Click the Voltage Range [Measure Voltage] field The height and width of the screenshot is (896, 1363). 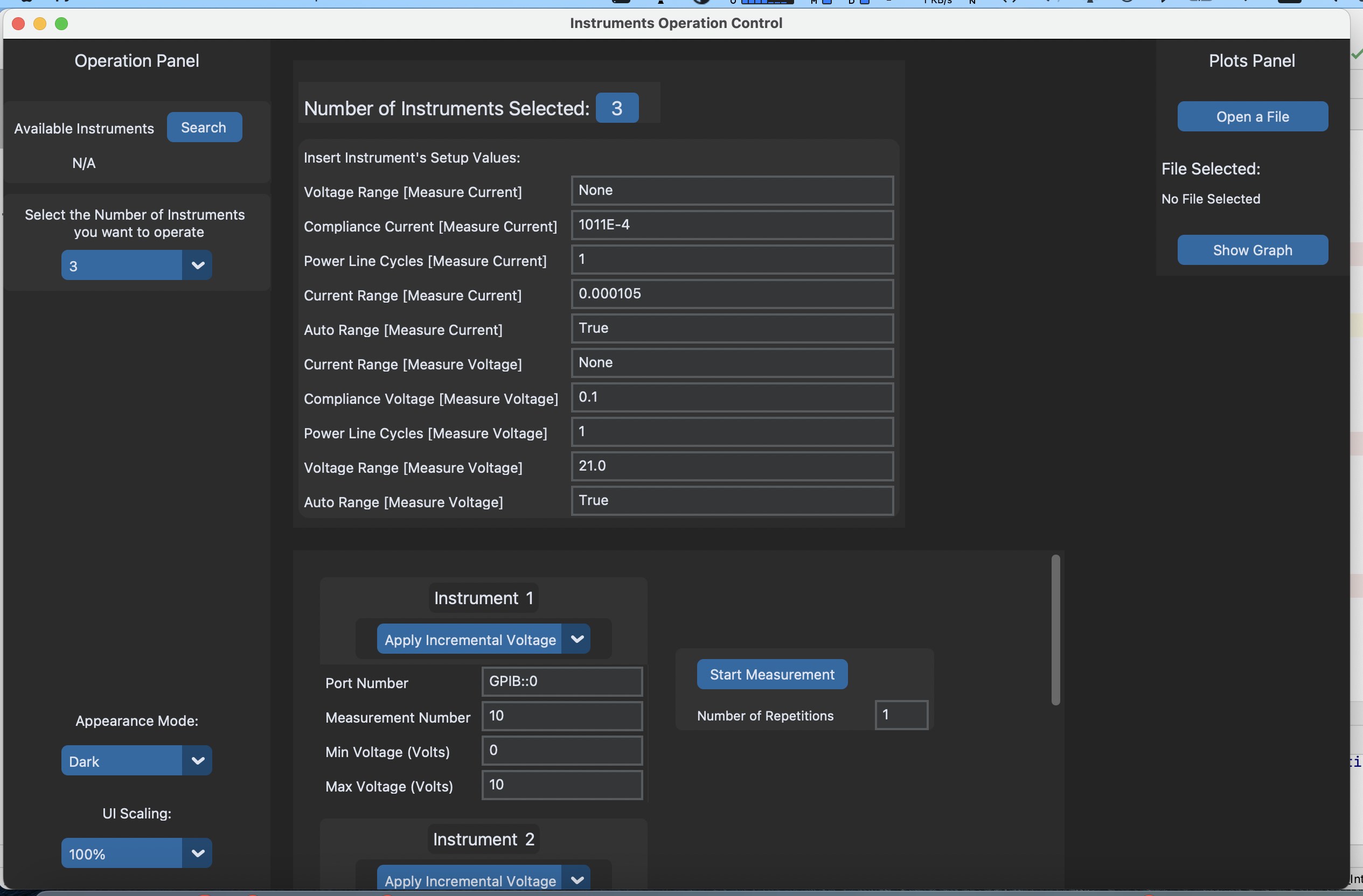(733, 466)
